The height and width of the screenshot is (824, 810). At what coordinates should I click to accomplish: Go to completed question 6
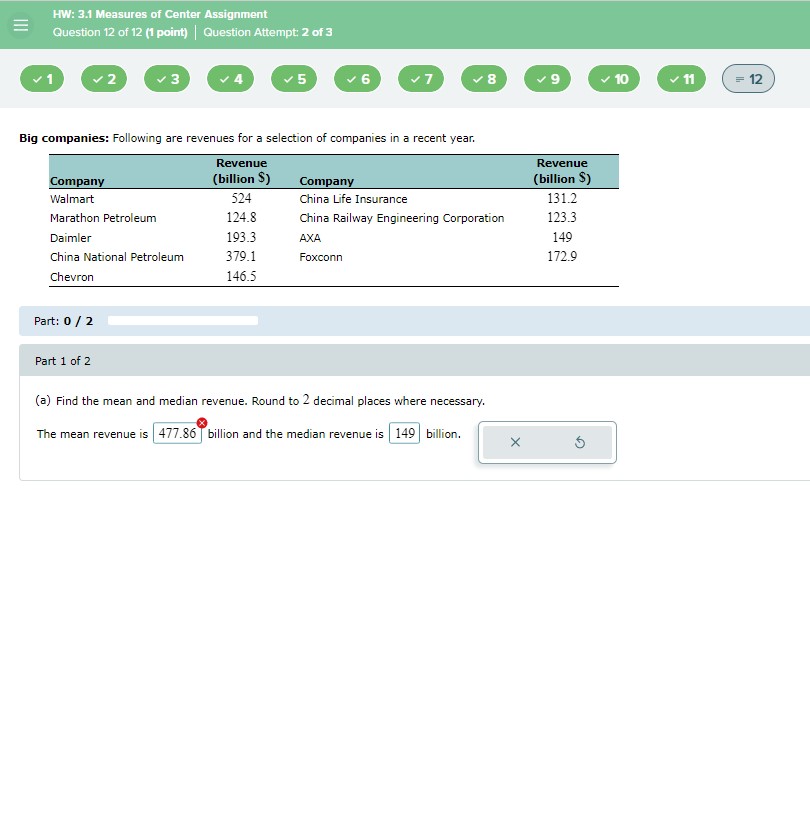(x=357, y=79)
